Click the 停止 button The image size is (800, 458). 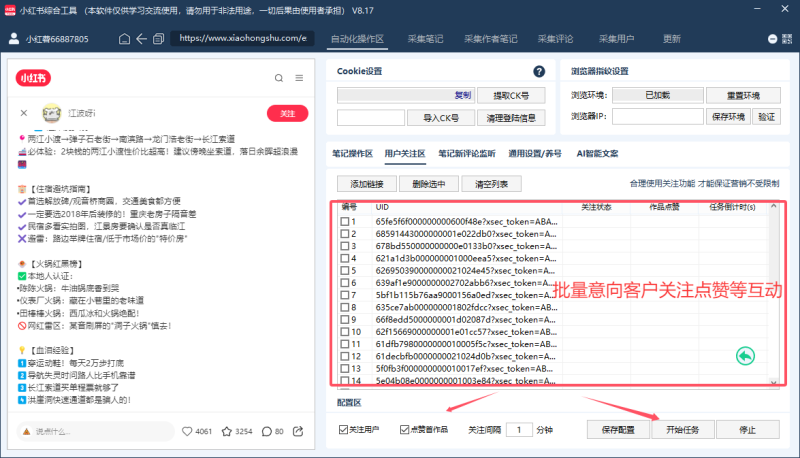(x=747, y=430)
